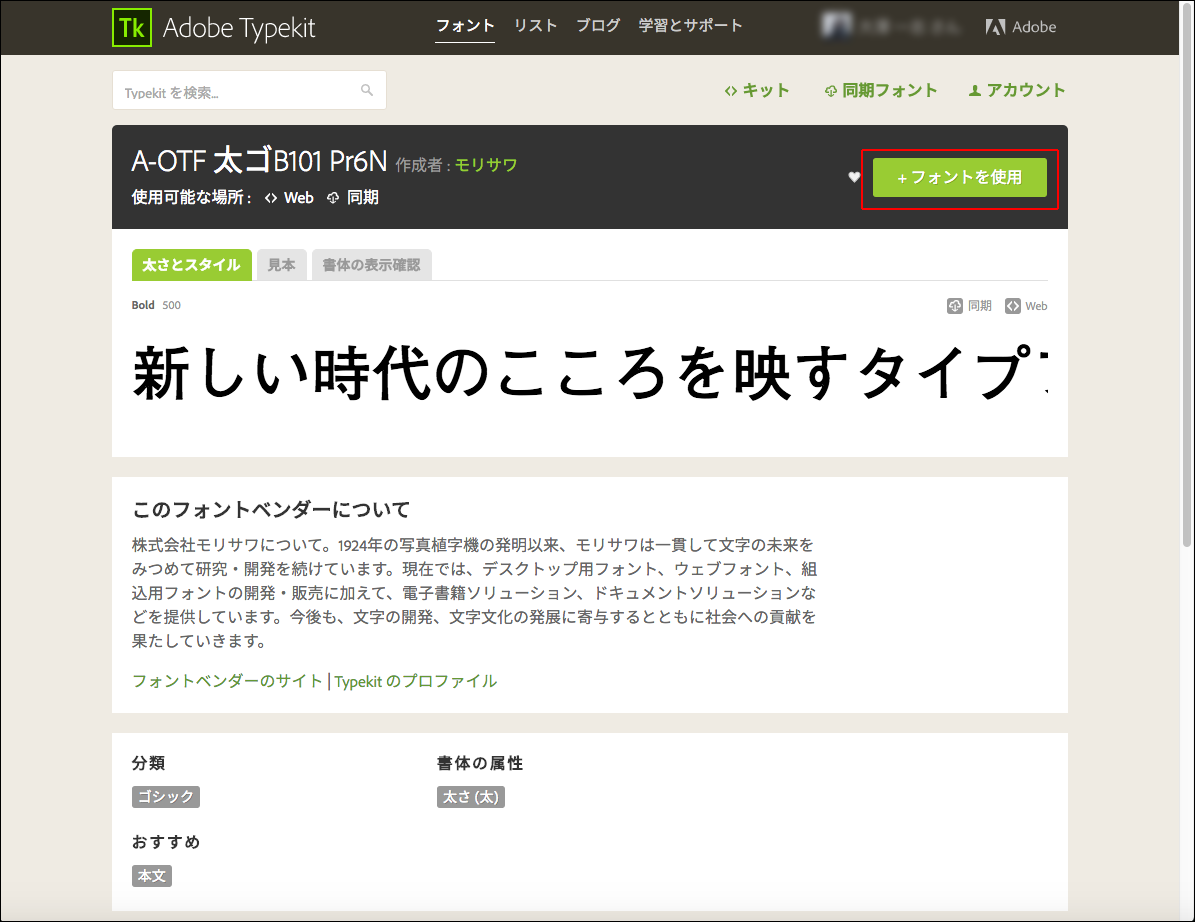Switch to the 書体の表示確認 tab
The height and width of the screenshot is (922, 1195).
(371, 264)
